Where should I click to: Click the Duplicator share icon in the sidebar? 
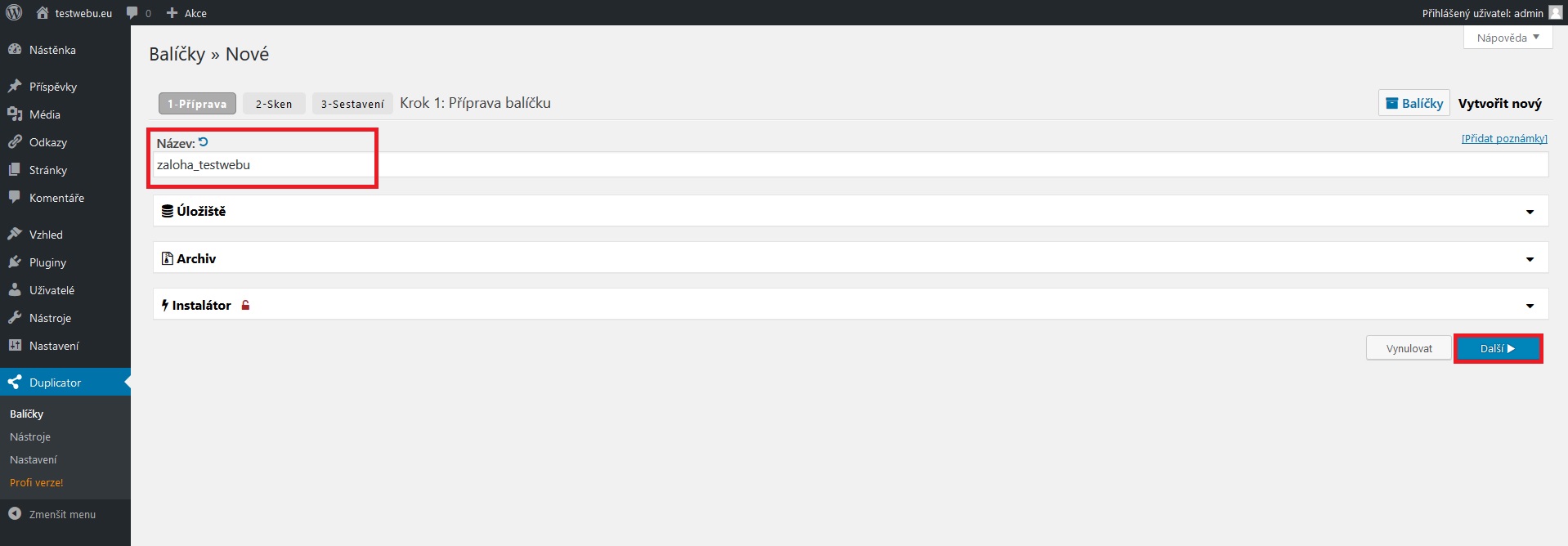15,382
